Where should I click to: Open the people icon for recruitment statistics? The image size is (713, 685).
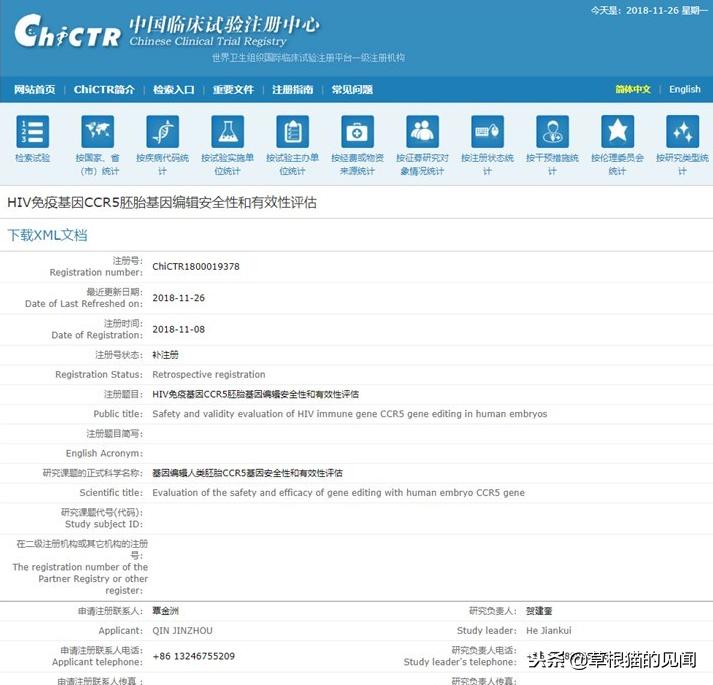click(x=422, y=131)
